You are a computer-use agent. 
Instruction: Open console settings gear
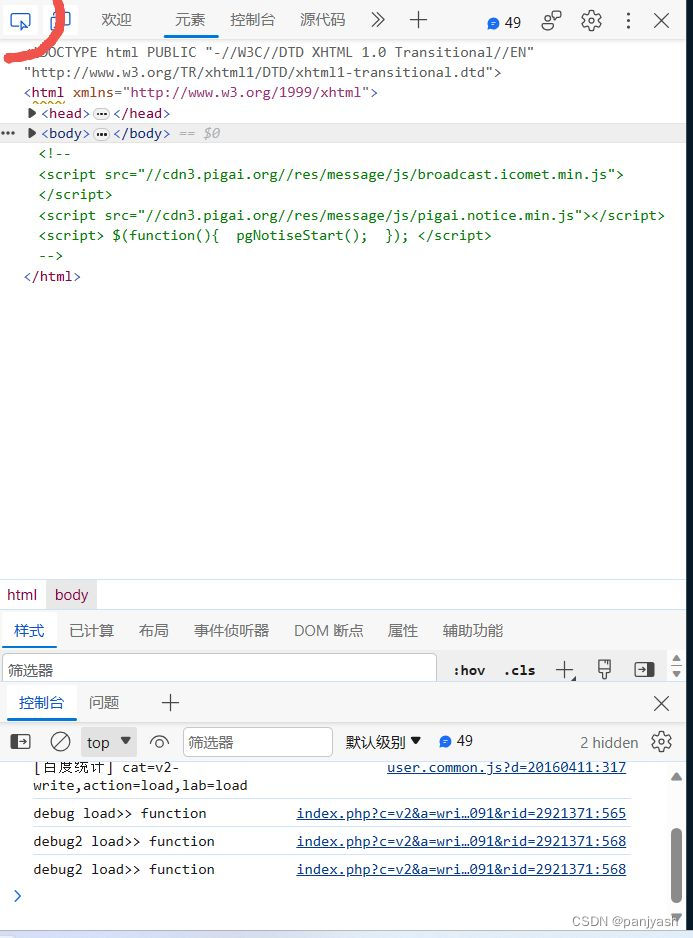[661, 742]
